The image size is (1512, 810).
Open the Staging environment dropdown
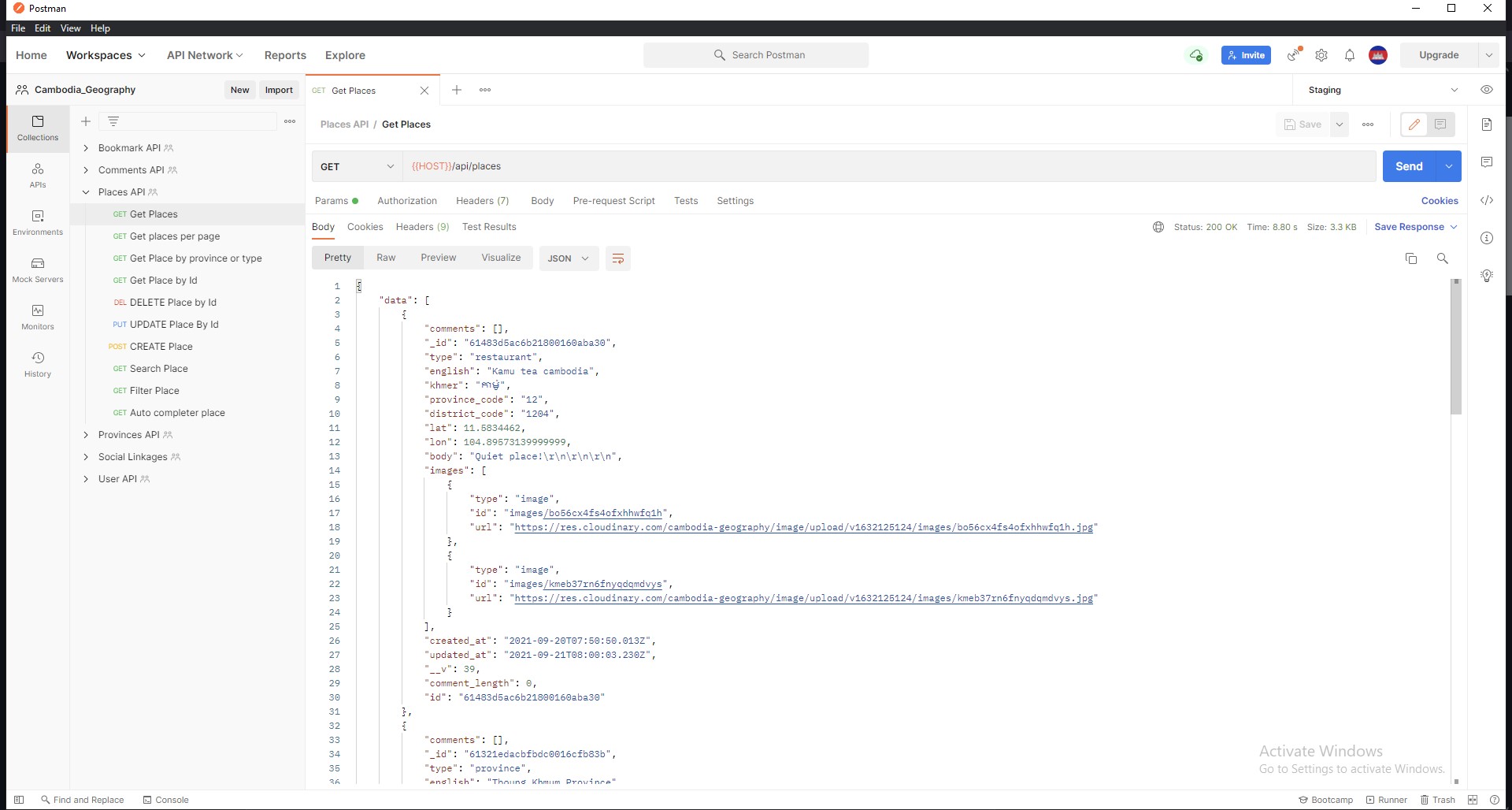coord(1383,90)
